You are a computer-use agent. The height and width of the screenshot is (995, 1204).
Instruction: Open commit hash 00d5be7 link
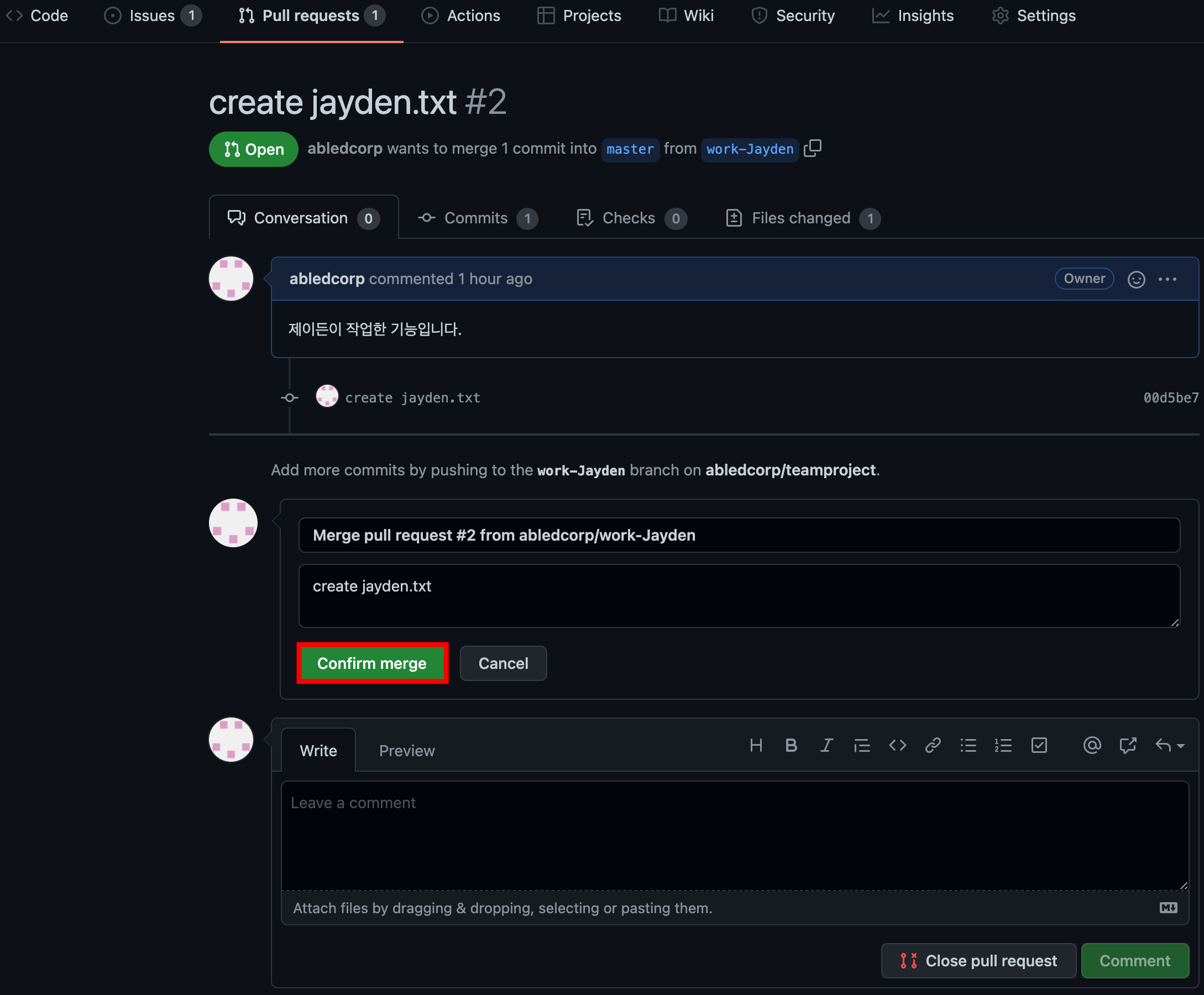click(1170, 398)
